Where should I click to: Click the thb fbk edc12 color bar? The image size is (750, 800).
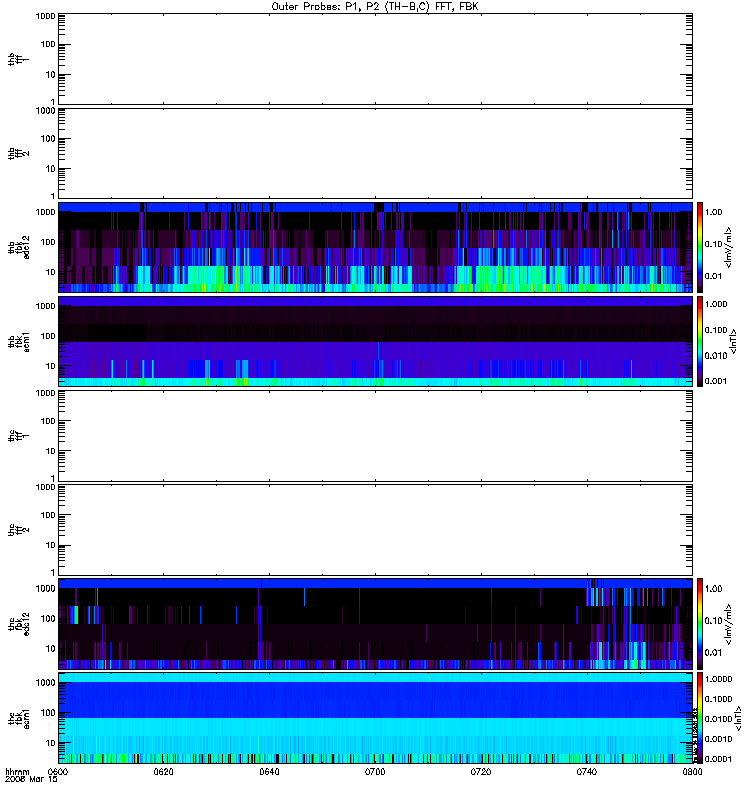(700, 247)
